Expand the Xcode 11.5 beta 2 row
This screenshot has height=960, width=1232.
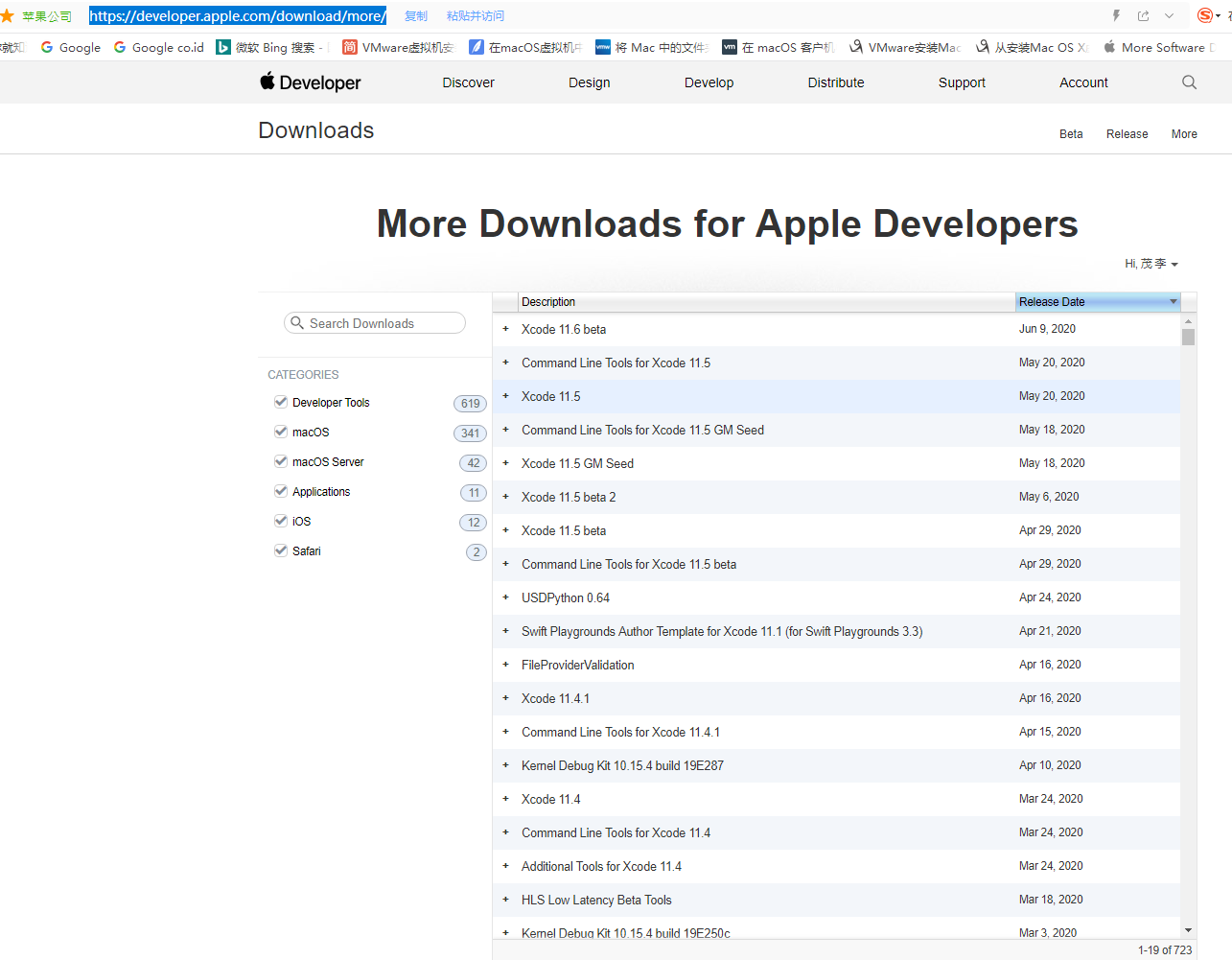point(505,497)
